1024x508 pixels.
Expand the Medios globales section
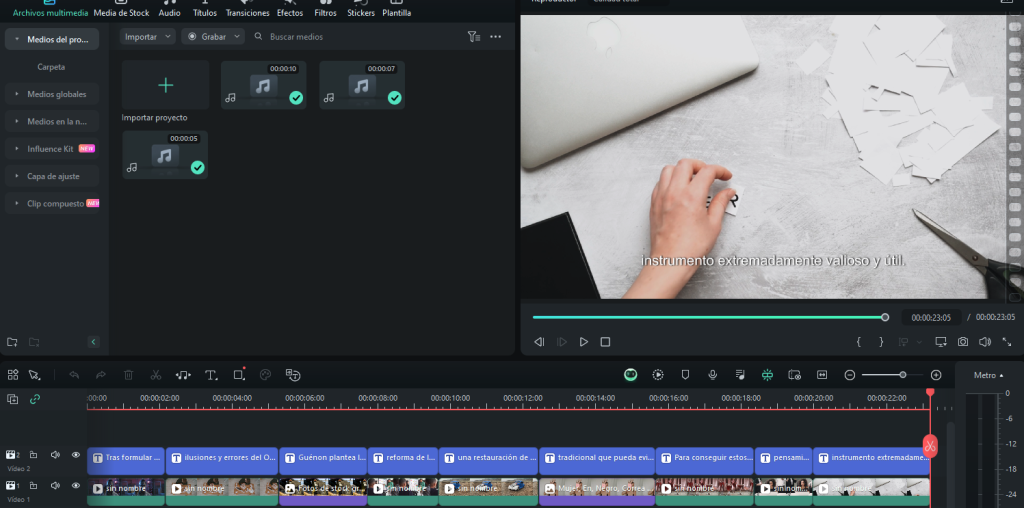[56, 94]
